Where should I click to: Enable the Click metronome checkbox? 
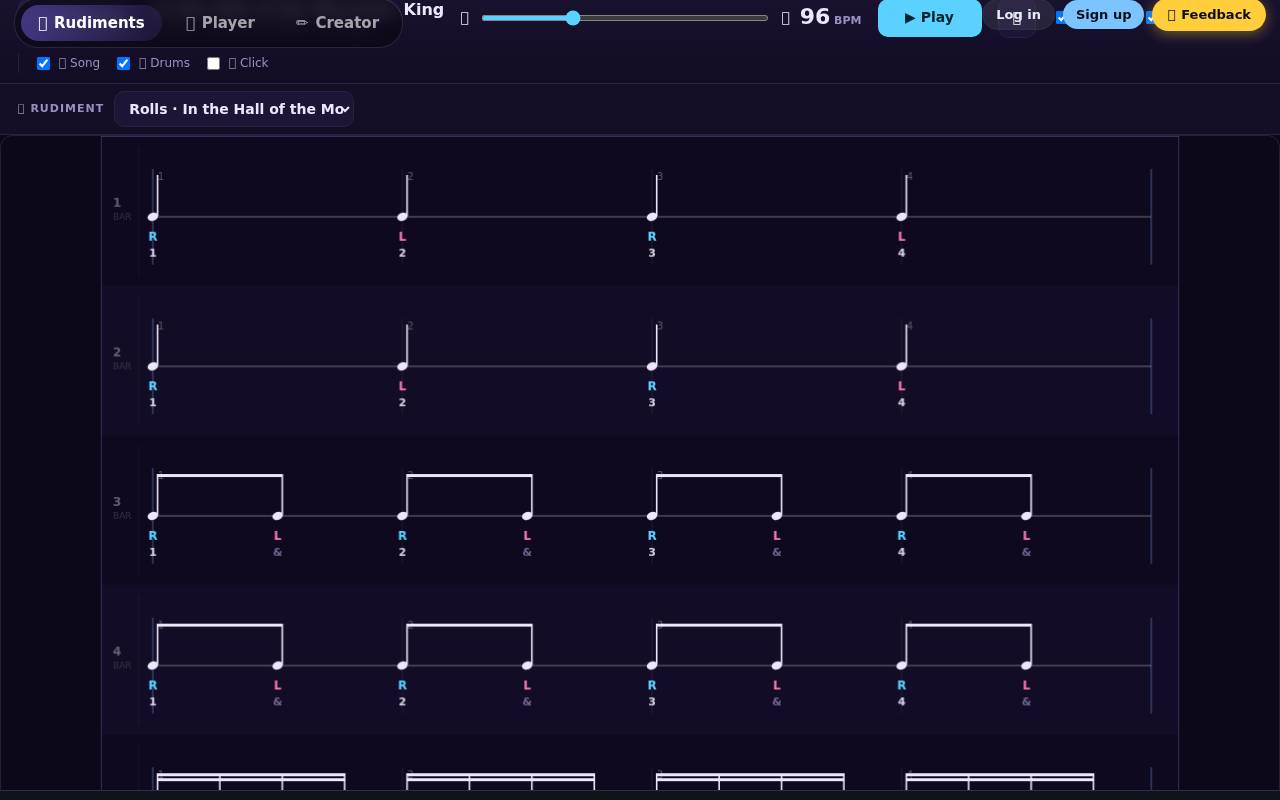(x=214, y=64)
